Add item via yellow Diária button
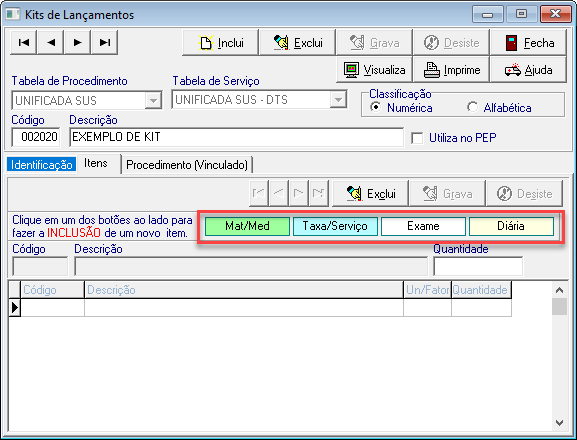577x440 pixels. click(x=511, y=226)
